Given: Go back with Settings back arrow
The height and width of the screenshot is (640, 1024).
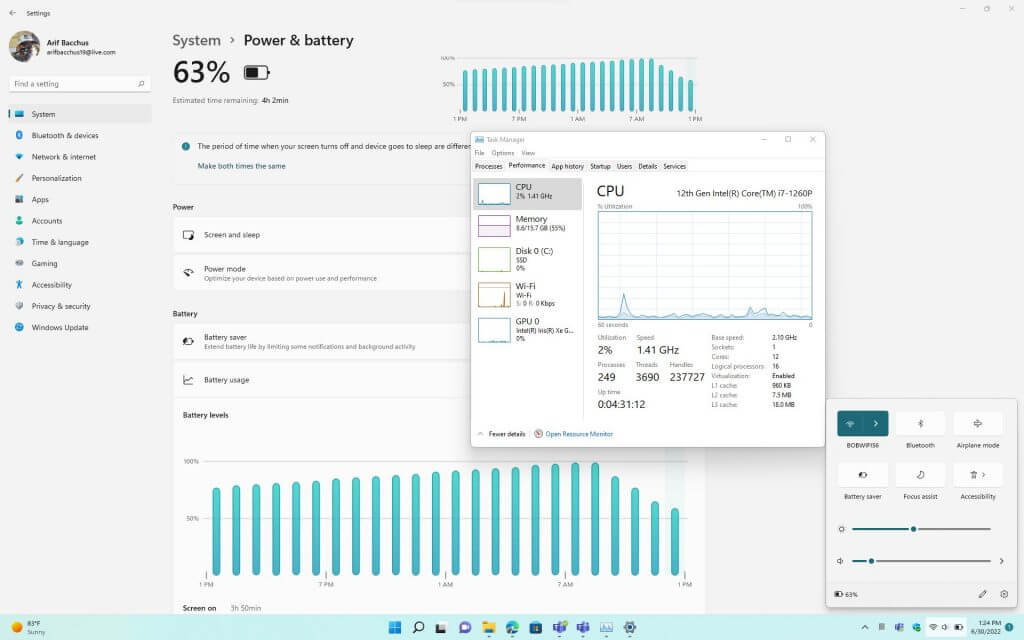Looking at the screenshot, I should (x=12, y=13).
